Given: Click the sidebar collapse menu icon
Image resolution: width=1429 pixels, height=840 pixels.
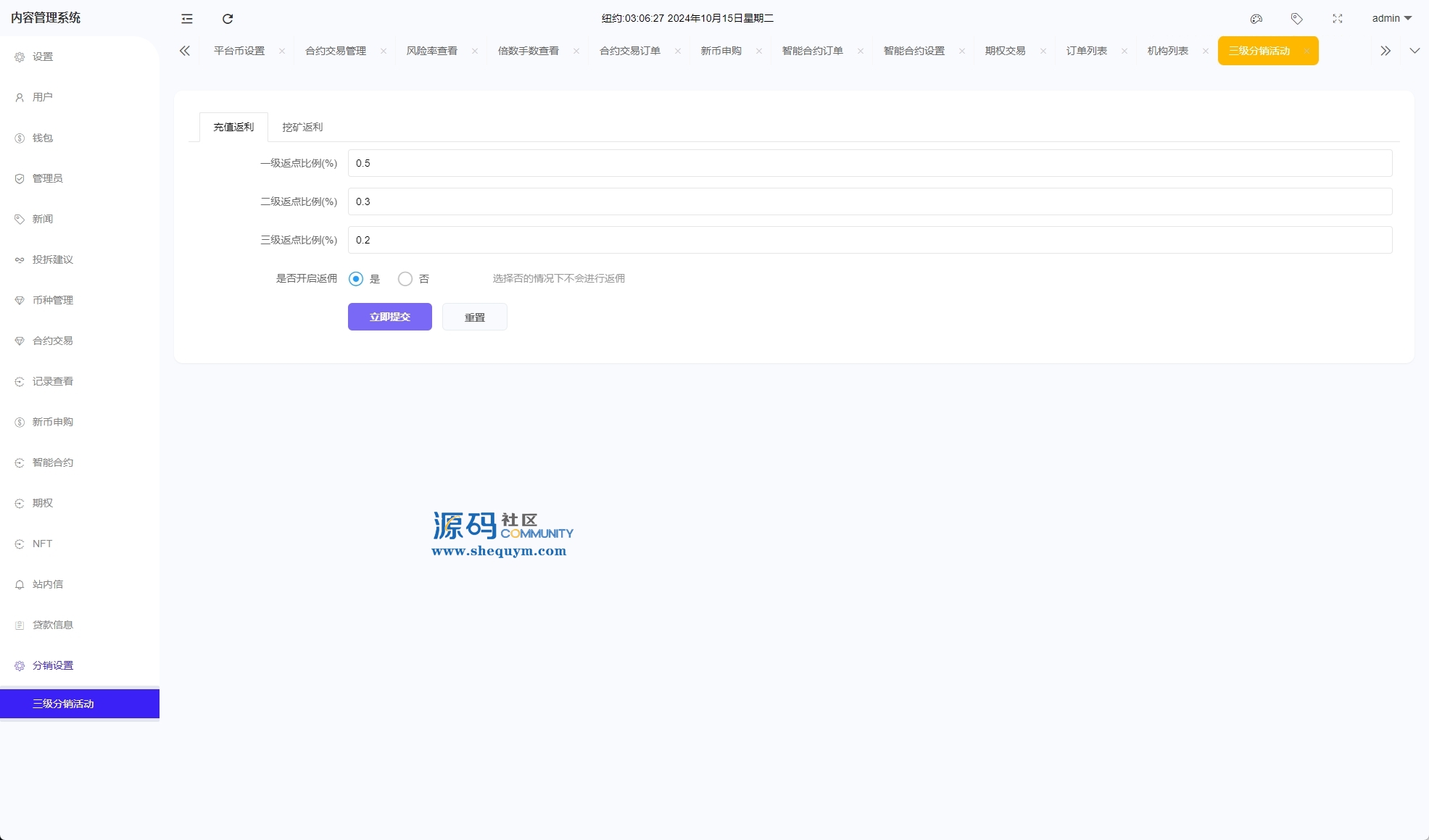Looking at the screenshot, I should (x=187, y=19).
